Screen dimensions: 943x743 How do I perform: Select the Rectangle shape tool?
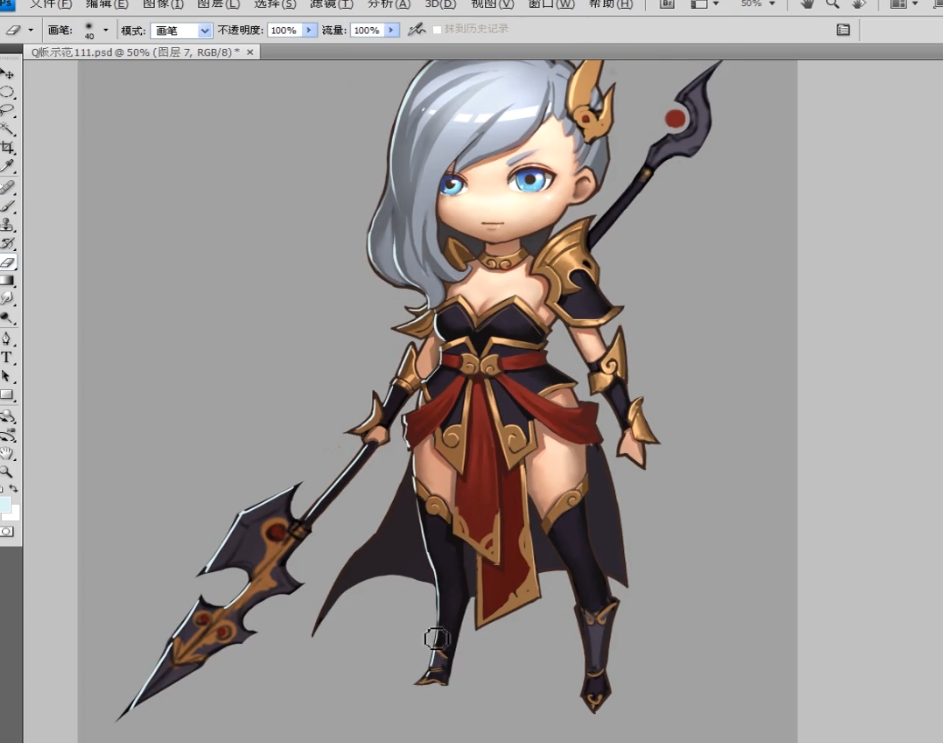pyautogui.click(x=7, y=395)
